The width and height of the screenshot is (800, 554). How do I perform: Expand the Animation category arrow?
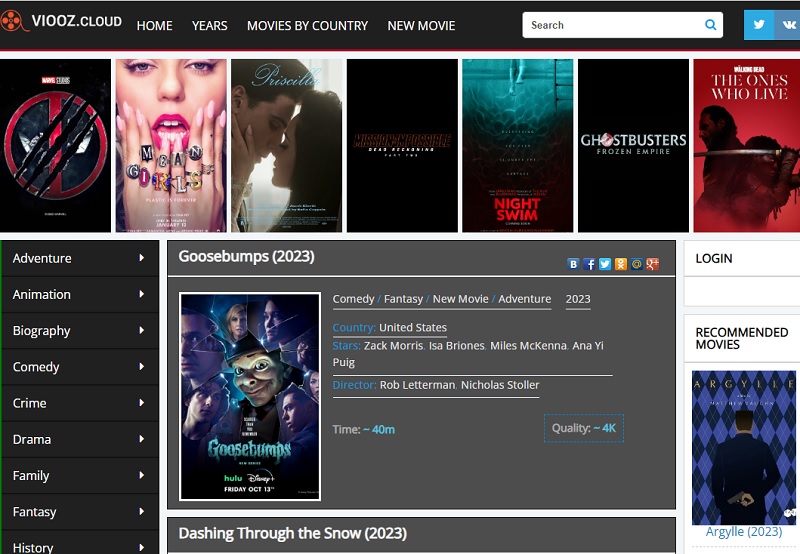pyautogui.click(x=141, y=294)
